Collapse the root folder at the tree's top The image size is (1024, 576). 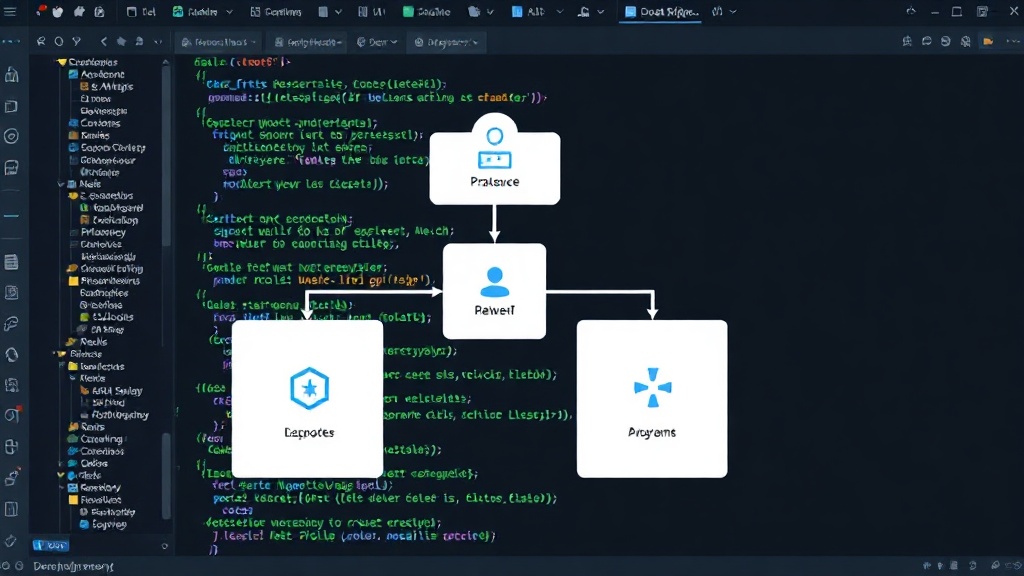coord(61,62)
